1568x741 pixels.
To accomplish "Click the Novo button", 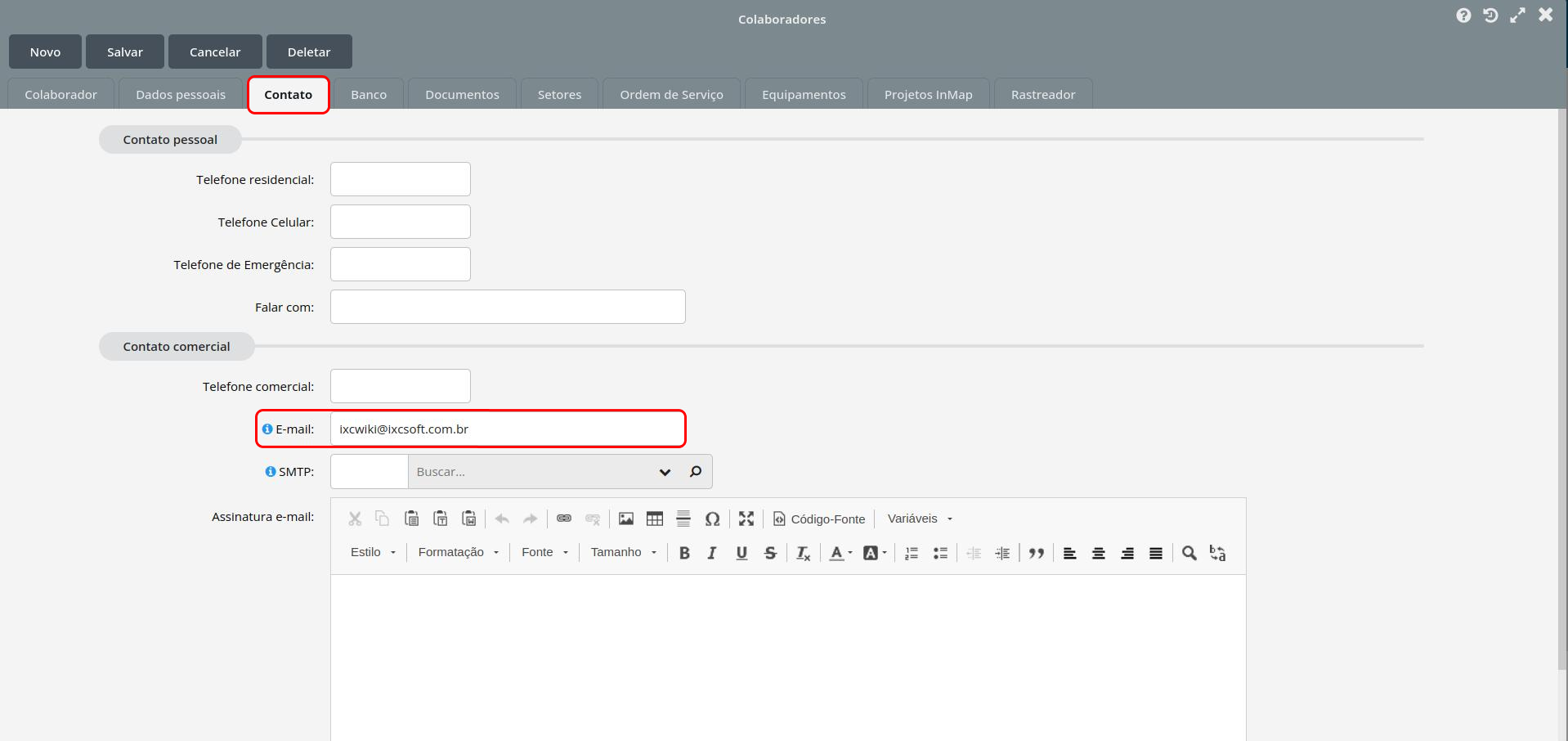I will (x=45, y=52).
